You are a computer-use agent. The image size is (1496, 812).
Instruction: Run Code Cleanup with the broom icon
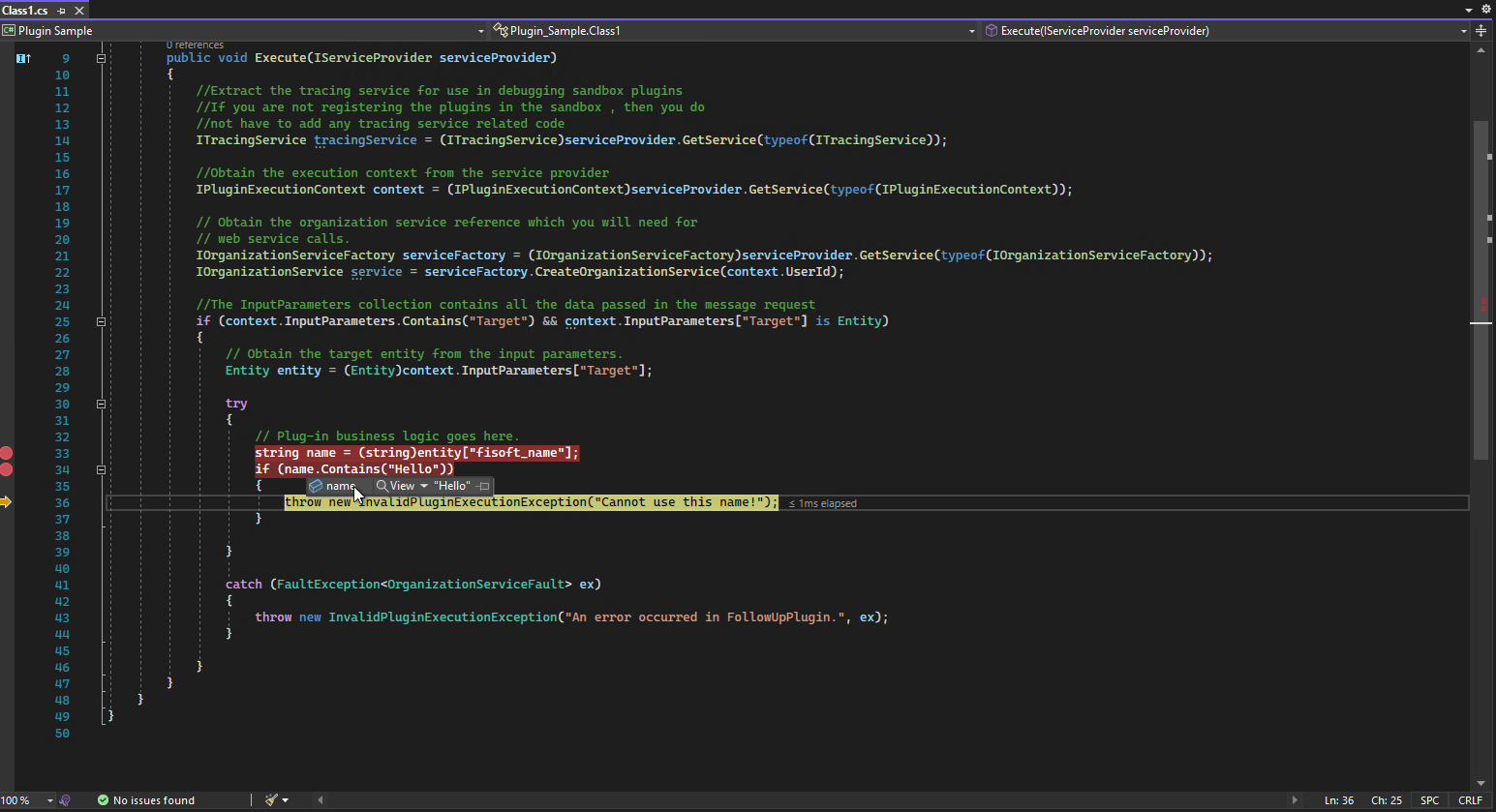(x=269, y=800)
